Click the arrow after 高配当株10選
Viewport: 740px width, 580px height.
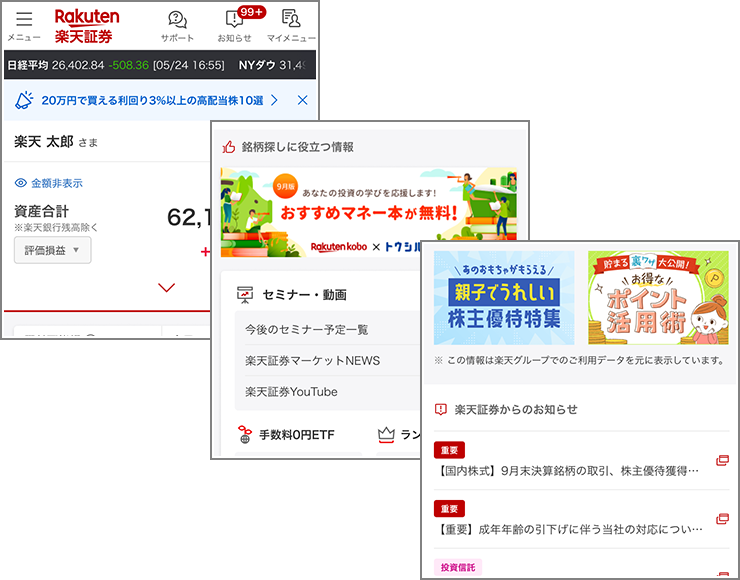pyautogui.click(x=274, y=101)
